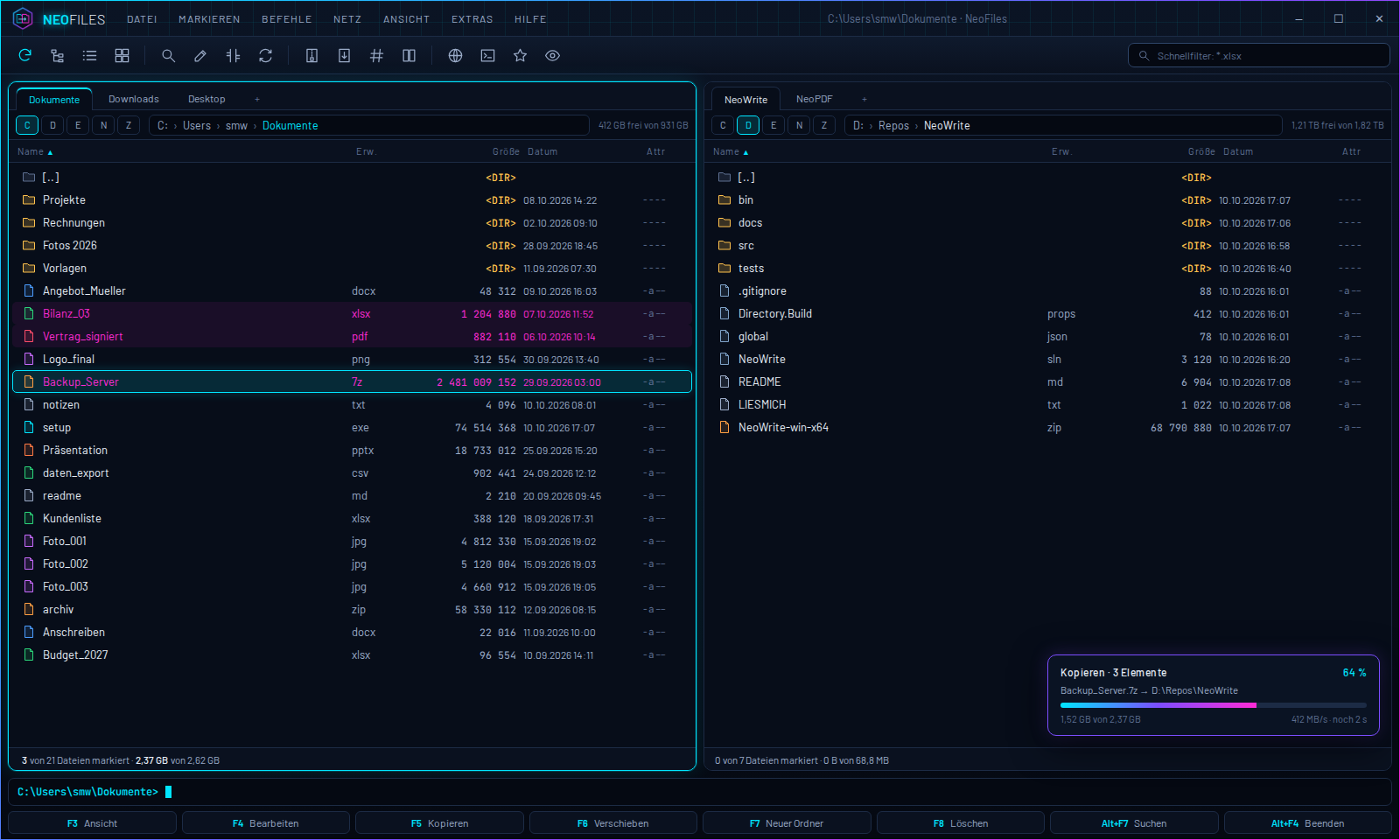Open the Datei menu
Image resolution: width=1400 pixels, height=840 pixels.
[142, 19]
